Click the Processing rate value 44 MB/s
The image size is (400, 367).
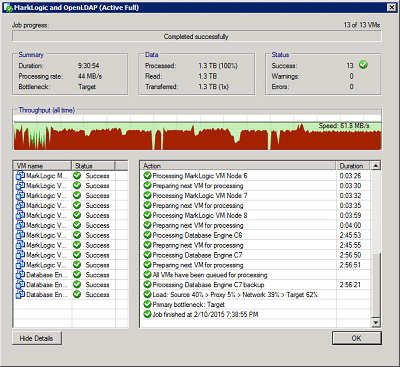pyautogui.click(x=90, y=76)
